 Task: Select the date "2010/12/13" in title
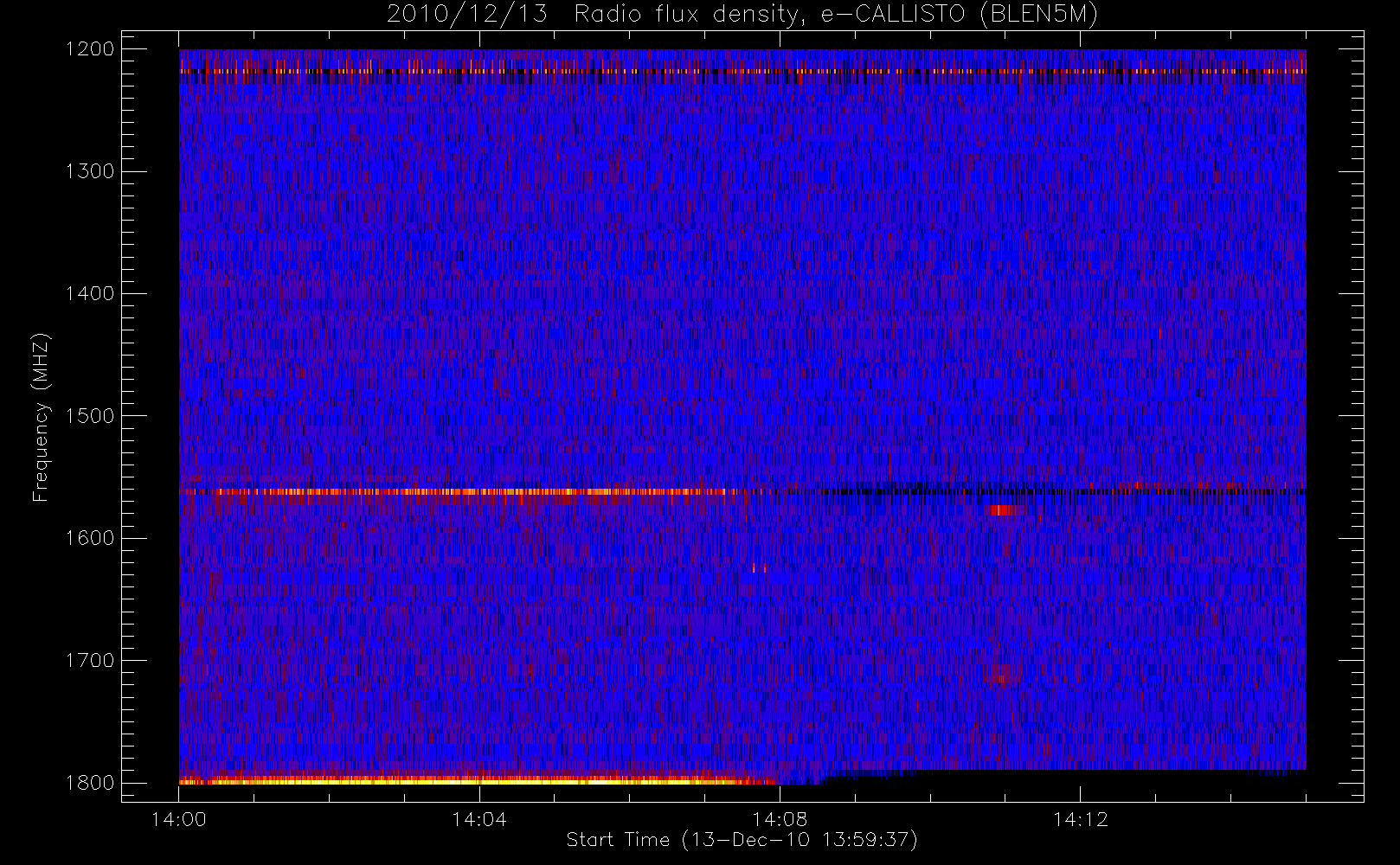click(467, 15)
